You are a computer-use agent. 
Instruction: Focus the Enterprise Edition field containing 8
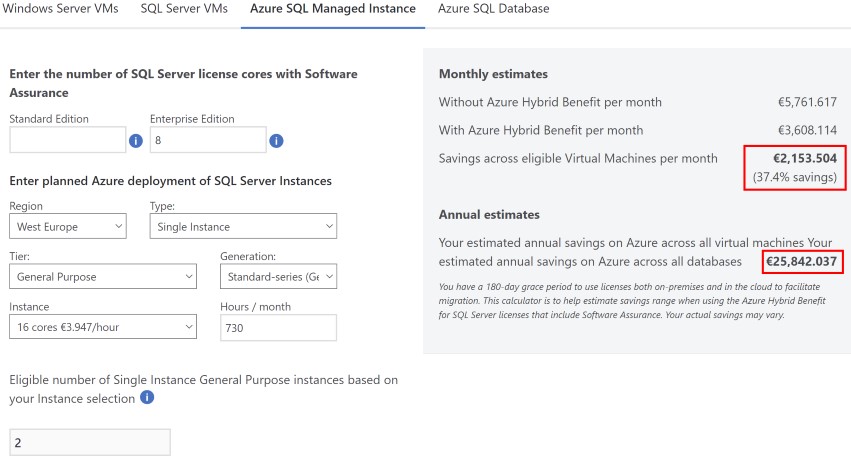click(207, 141)
